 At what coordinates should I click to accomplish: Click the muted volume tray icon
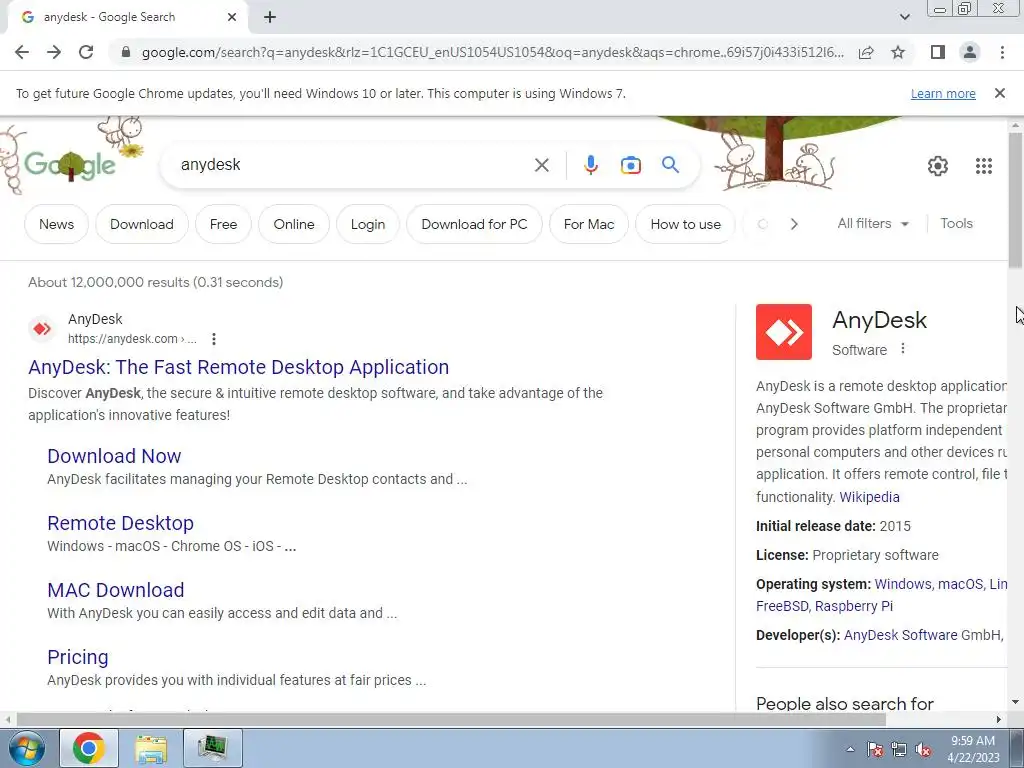(x=923, y=750)
